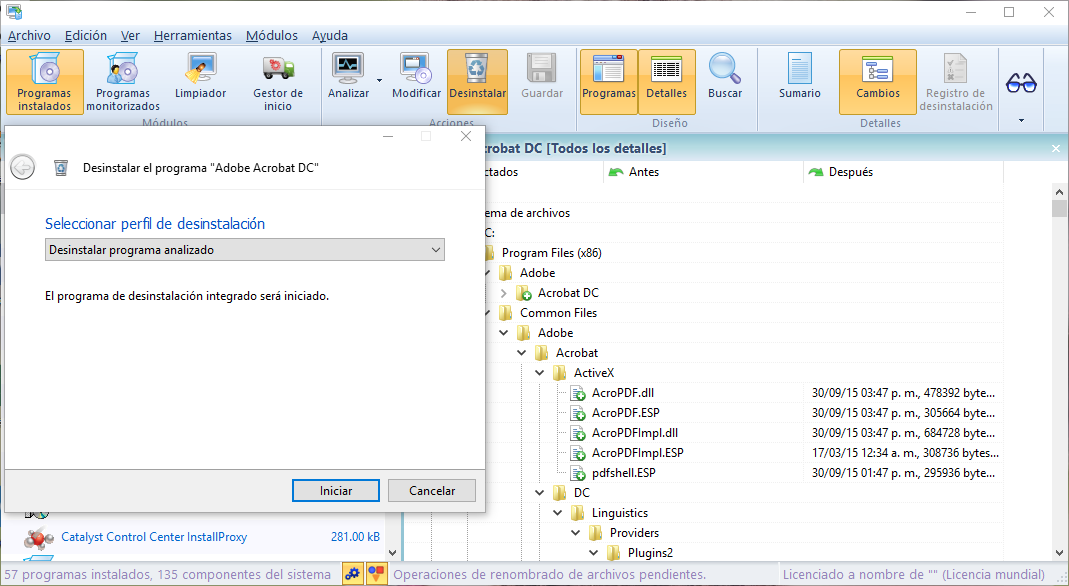The width and height of the screenshot is (1069, 586).
Task: Close the uninstall dialog
Action: click(466, 136)
